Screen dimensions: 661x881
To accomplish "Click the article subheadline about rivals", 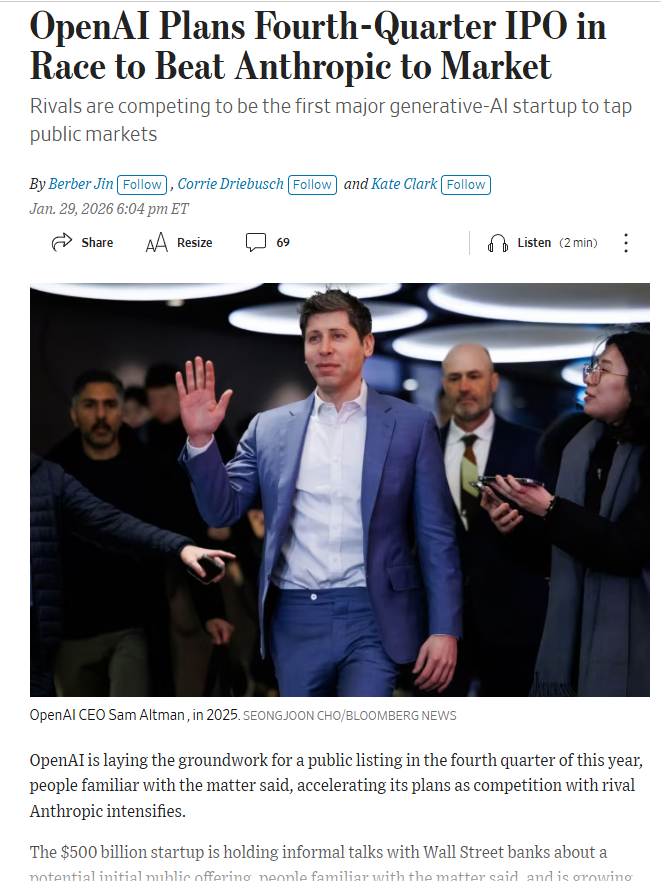I will (331, 120).
